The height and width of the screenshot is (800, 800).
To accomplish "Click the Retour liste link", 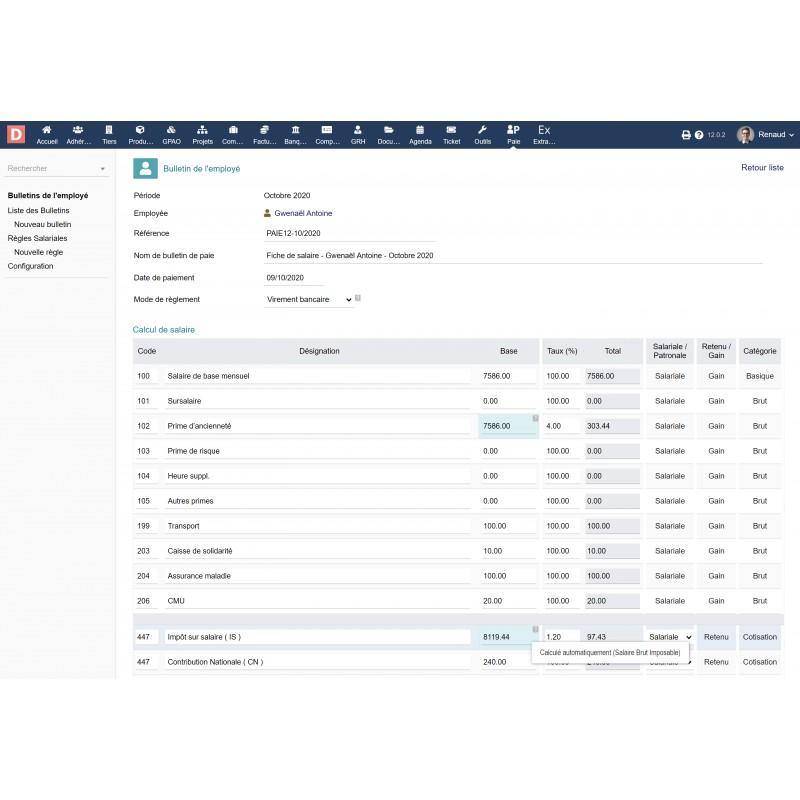I will [x=762, y=168].
